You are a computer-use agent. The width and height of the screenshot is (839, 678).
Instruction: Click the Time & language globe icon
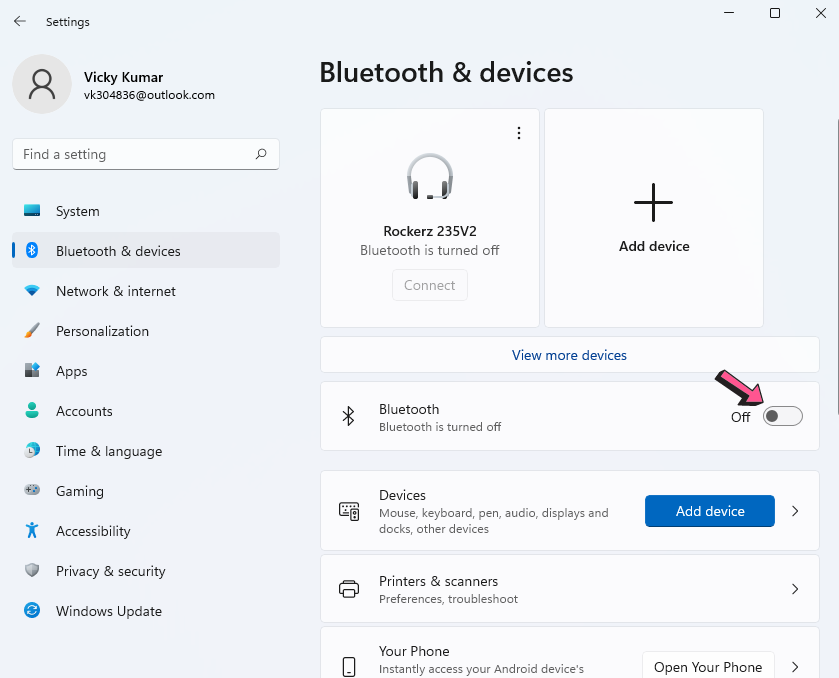pyautogui.click(x=32, y=451)
